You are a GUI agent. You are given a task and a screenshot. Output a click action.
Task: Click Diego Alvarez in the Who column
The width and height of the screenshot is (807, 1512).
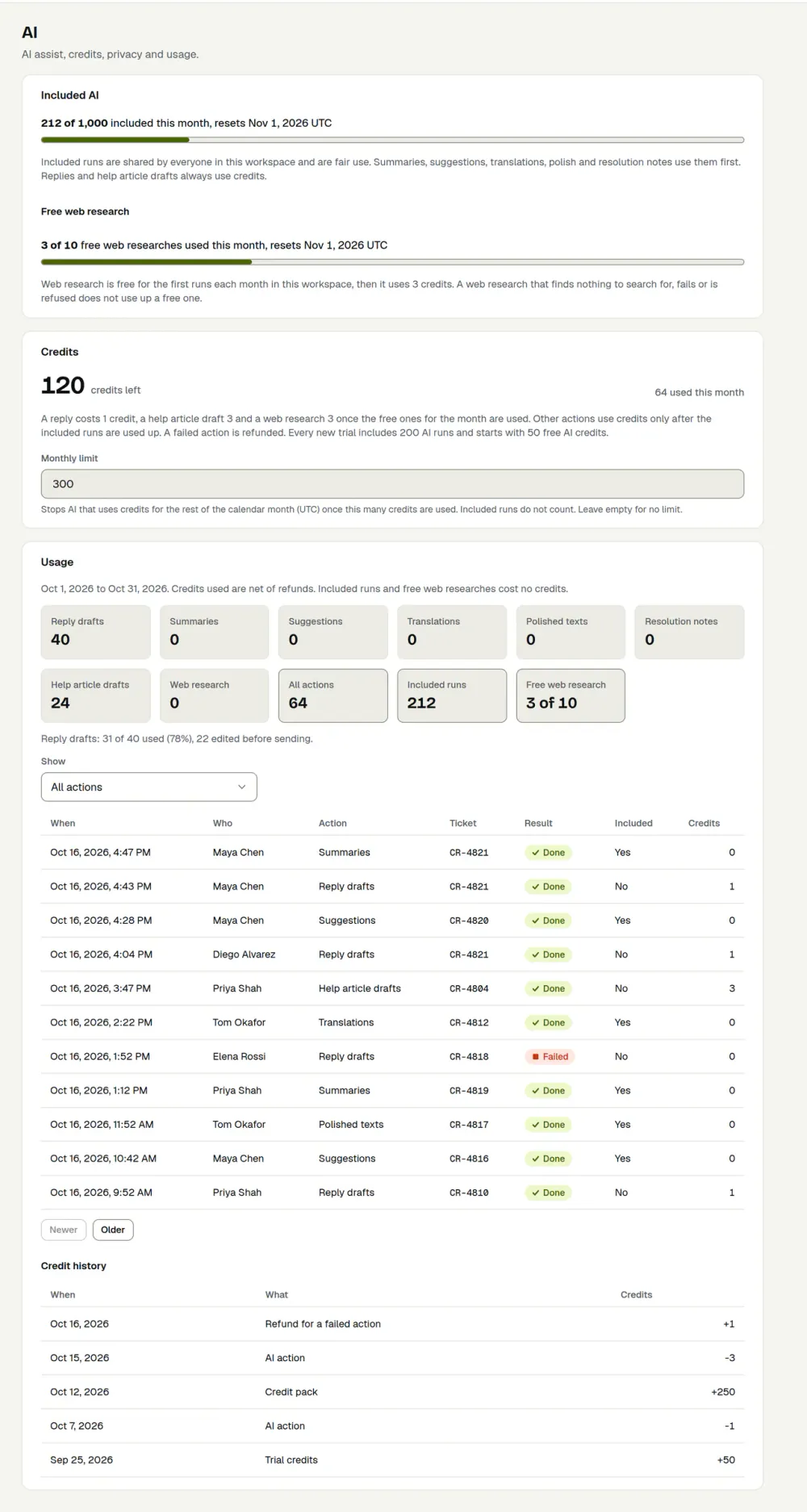(244, 954)
